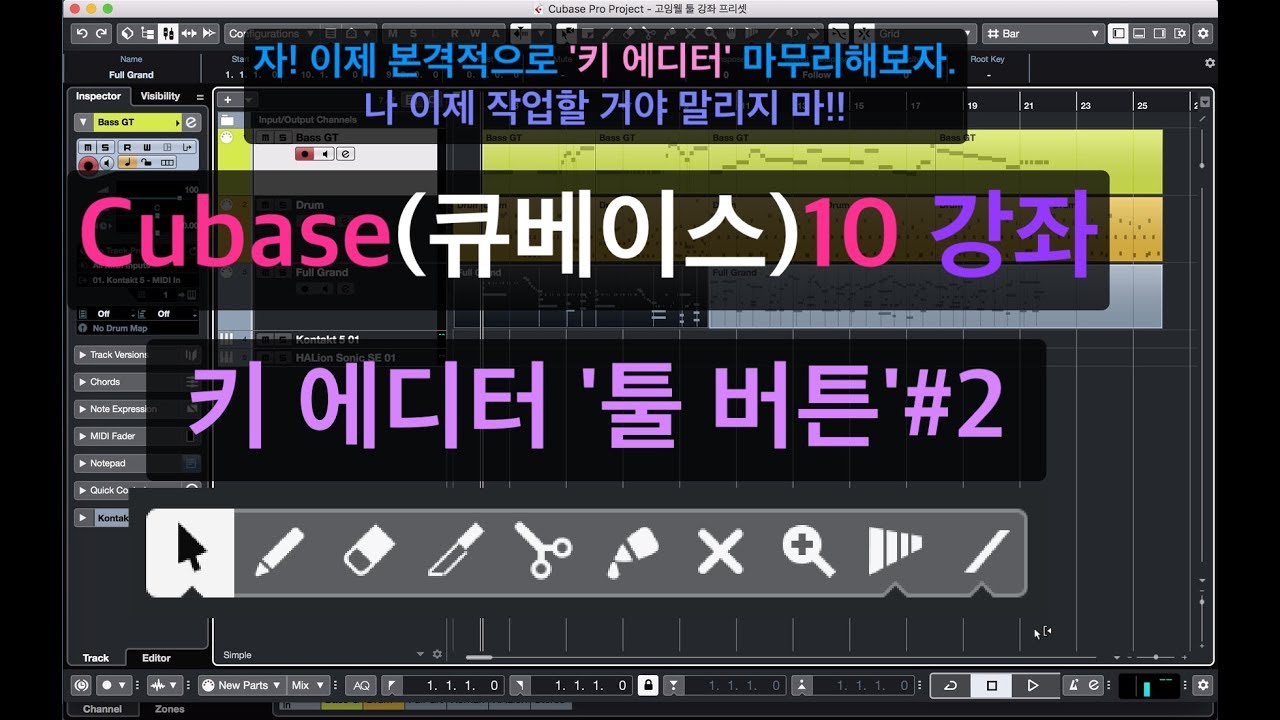Click the X icon beside the Grid dropdown
The width and height of the screenshot is (1280, 720).
pos(863,34)
